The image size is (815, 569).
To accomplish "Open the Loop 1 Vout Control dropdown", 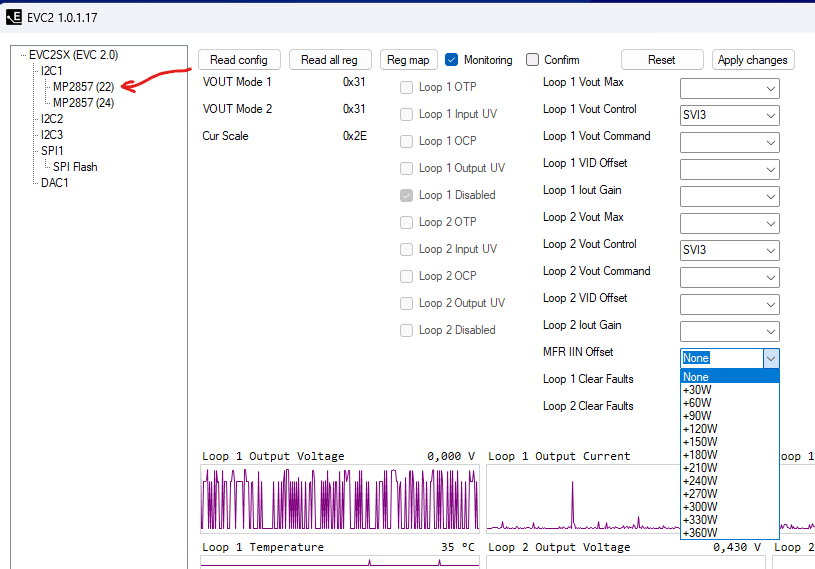I will pos(730,115).
